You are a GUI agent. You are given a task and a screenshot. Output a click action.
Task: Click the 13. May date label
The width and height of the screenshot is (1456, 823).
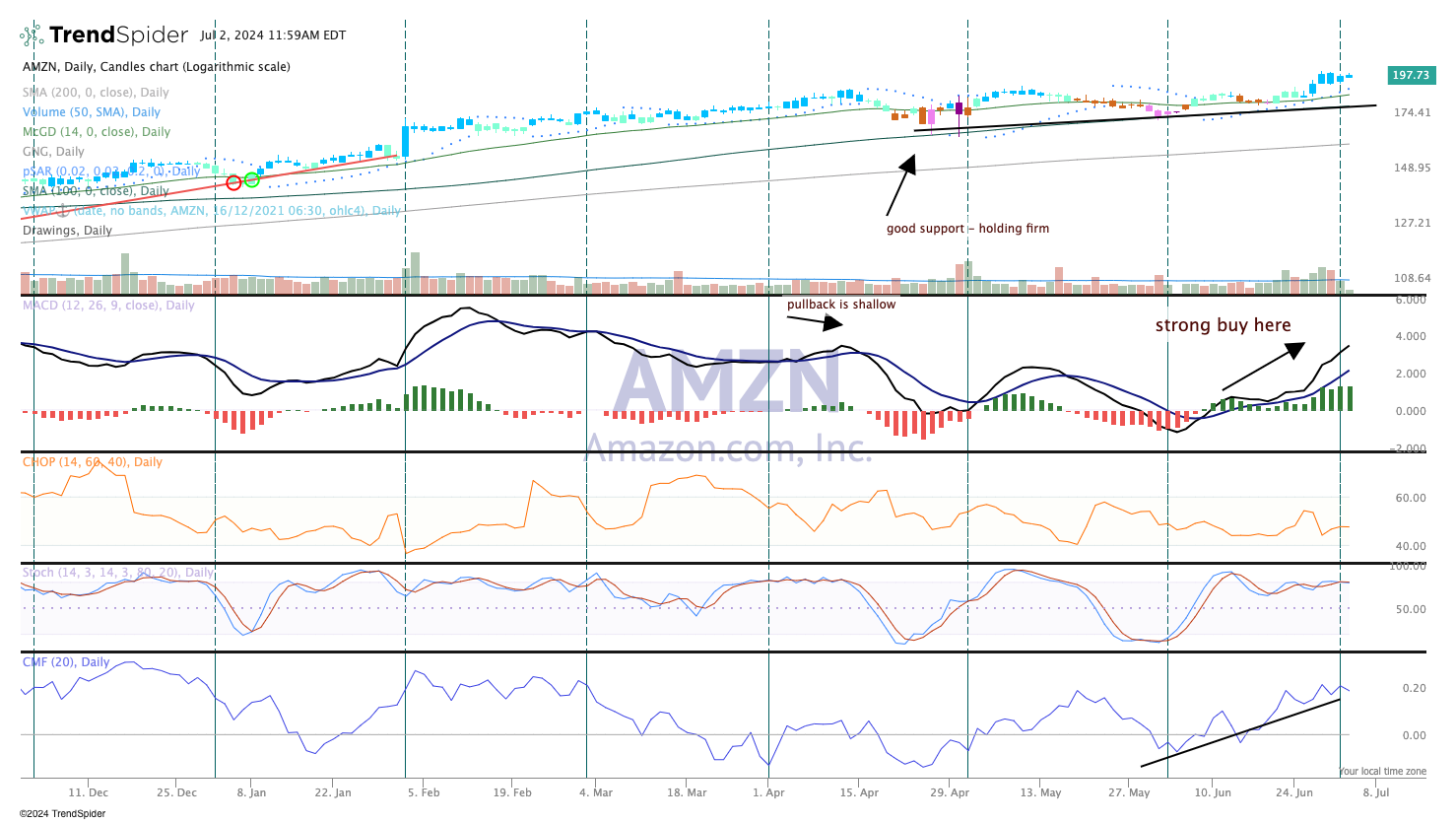1041,792
